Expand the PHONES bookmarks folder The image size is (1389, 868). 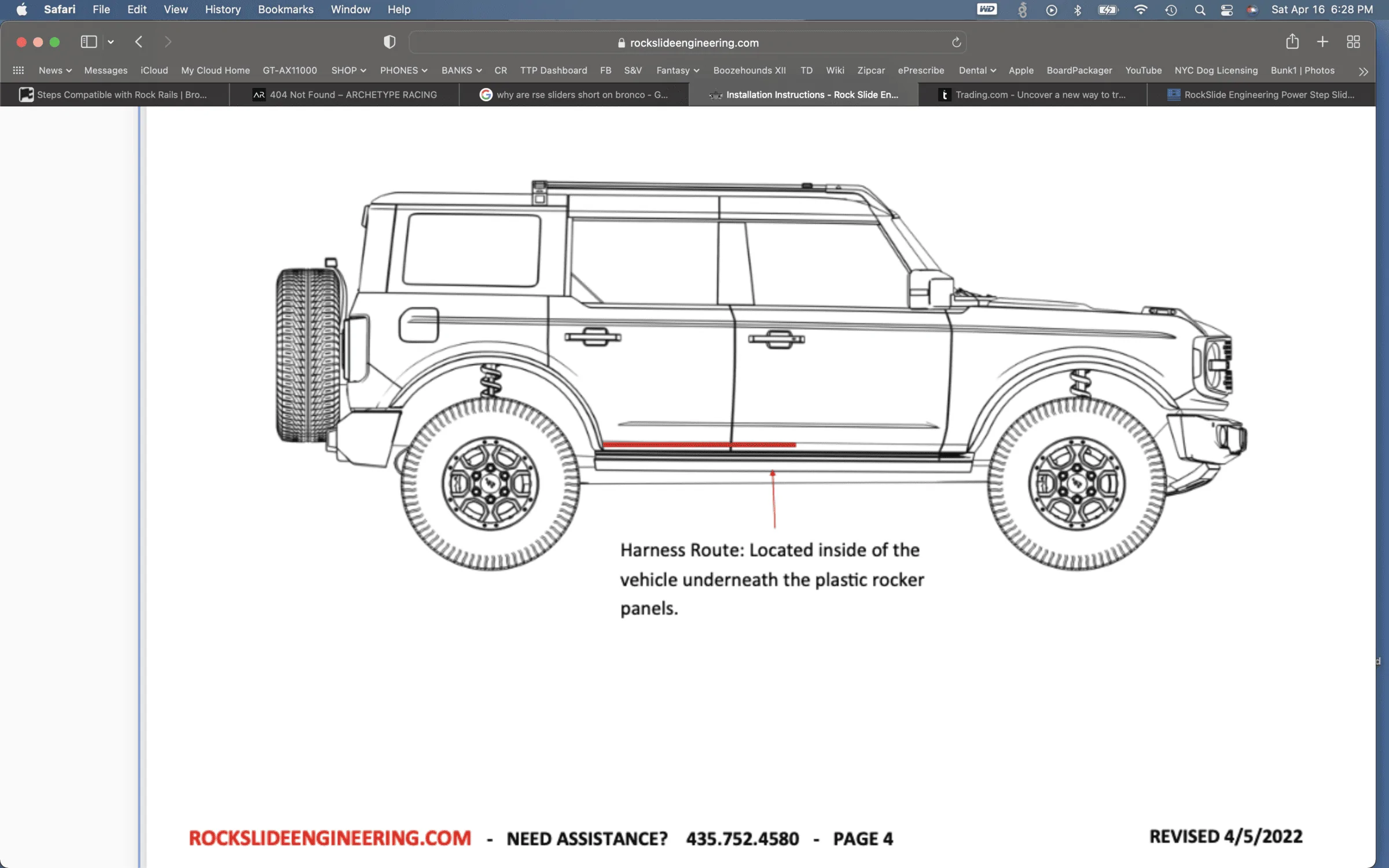pos(403,70)
